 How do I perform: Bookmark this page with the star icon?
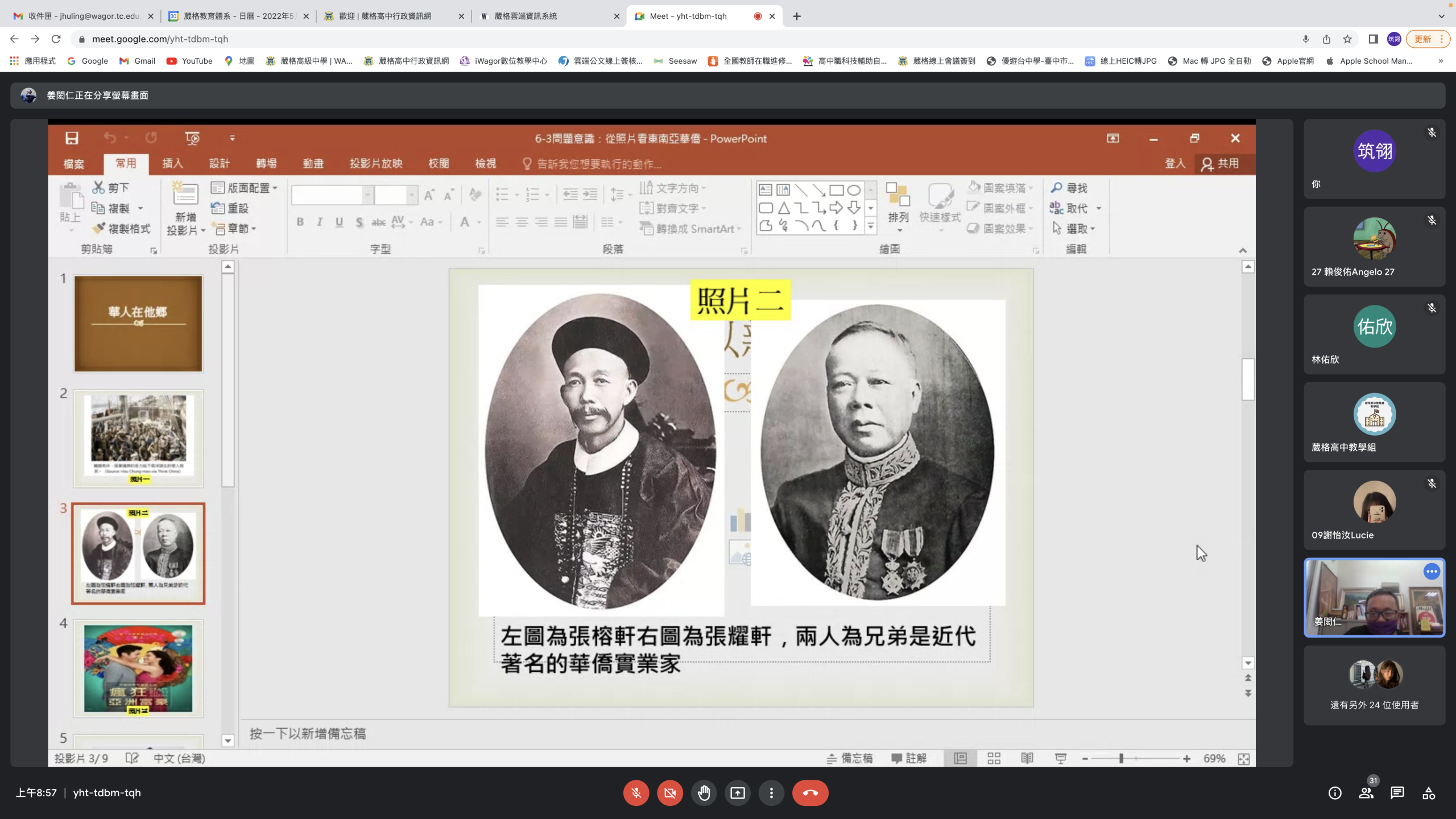(x=1347, y=39)
